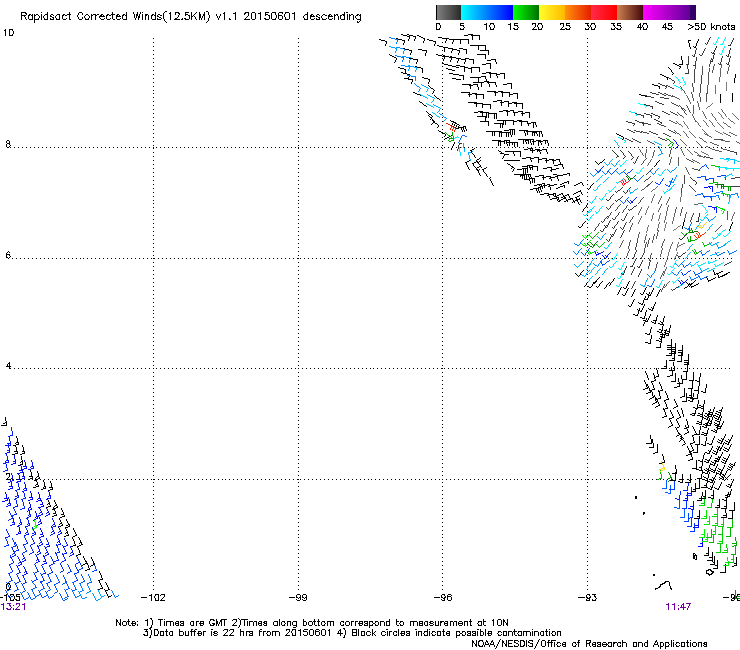Click the longitude label '-99'
This screenshot has width=740, height=650.
(x=298, y=597)
